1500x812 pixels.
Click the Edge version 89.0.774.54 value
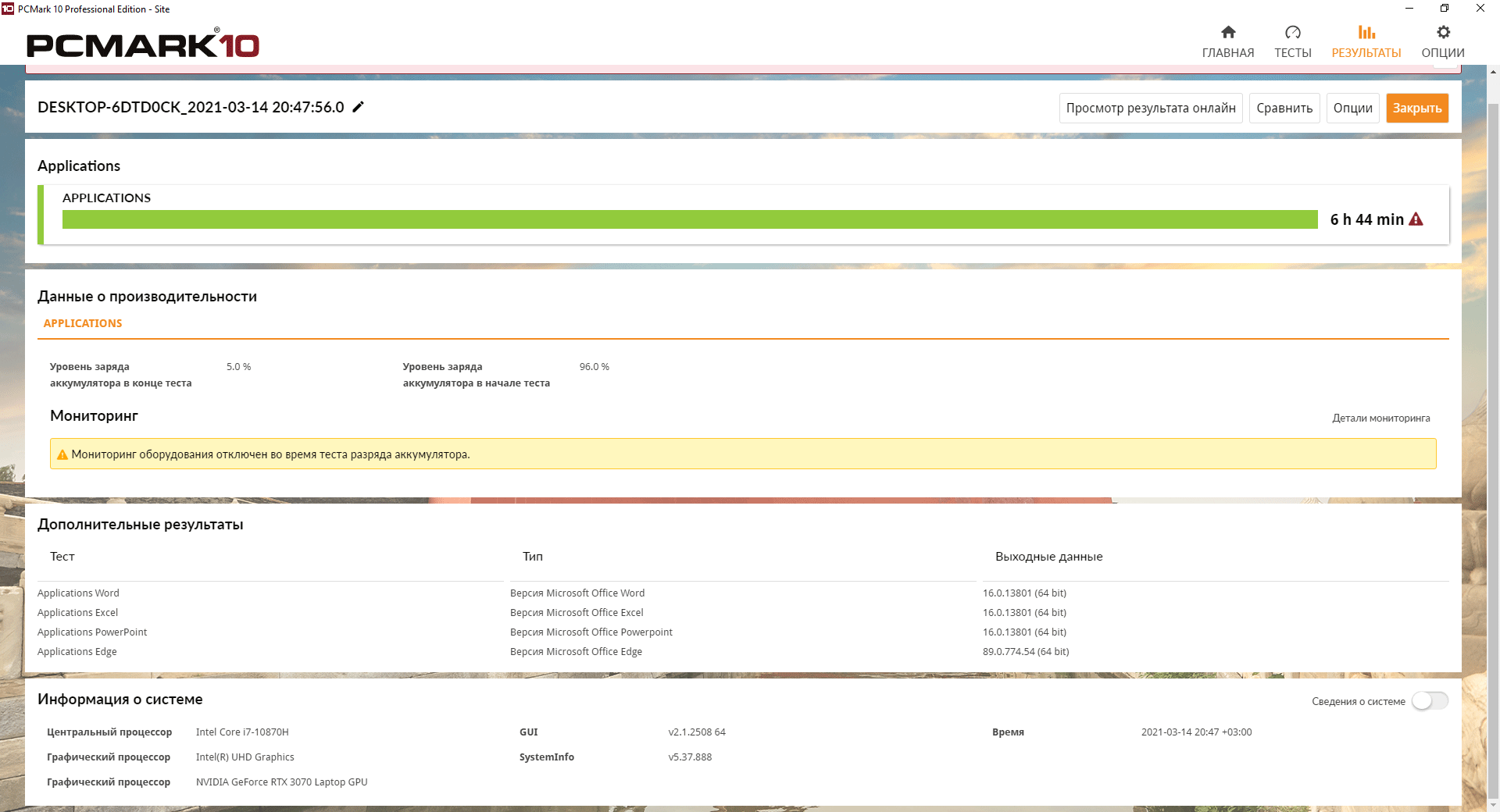(1026, 652)
